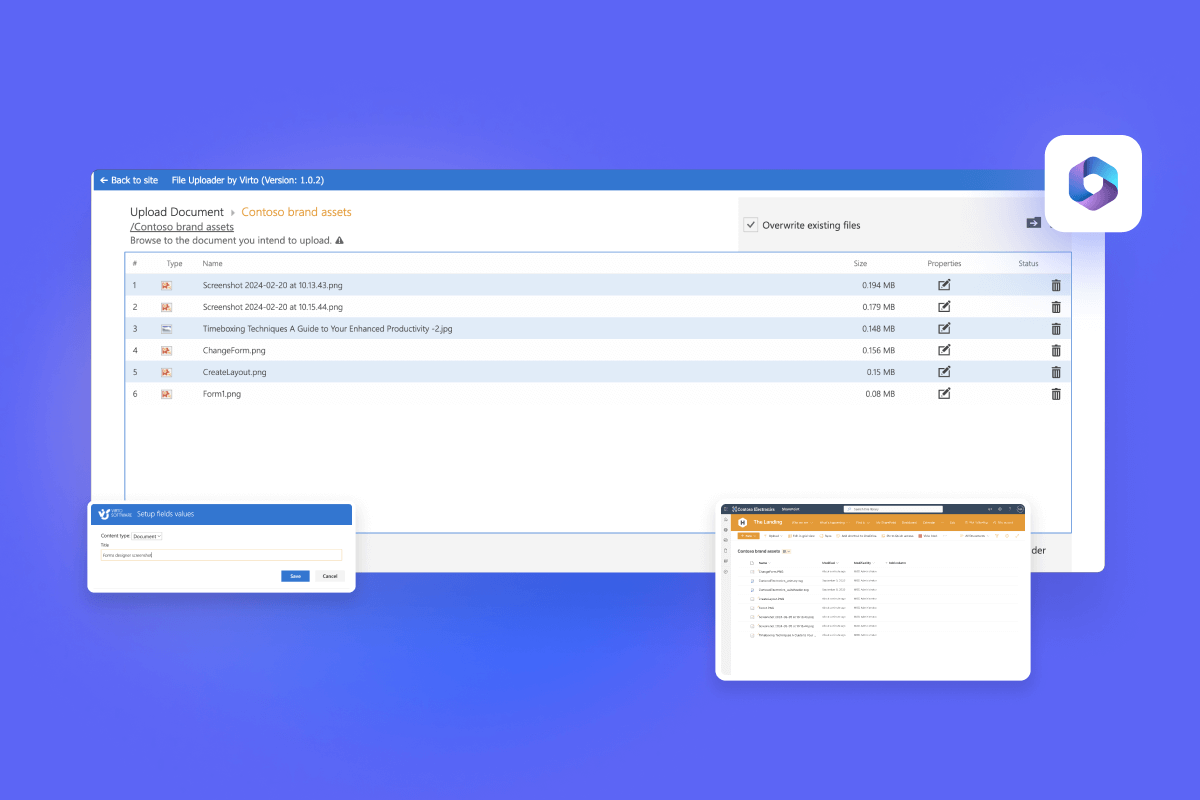Click the Virto Software logo in the dialog
Image resolution: width=1200 pixels, height=800 pixels.
[x=104, y=513]
